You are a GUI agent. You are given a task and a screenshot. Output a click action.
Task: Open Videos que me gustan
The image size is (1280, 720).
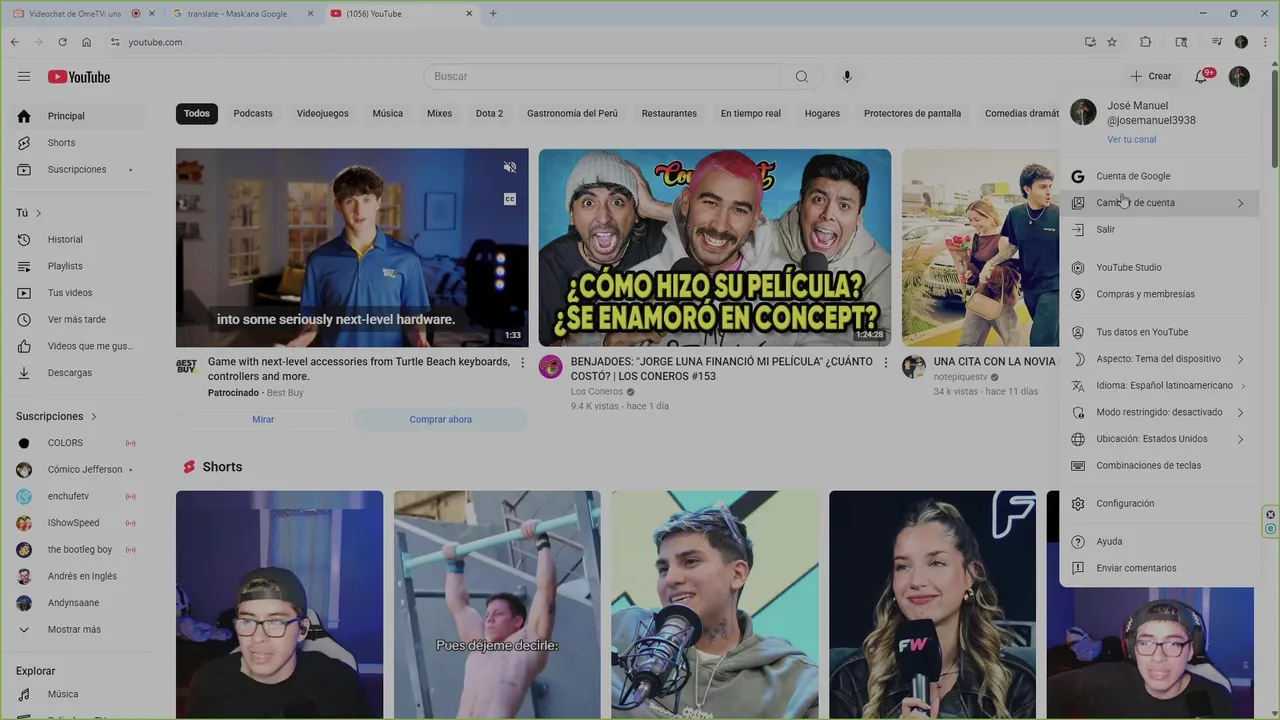pyautogui.click(x=77, y=346)
